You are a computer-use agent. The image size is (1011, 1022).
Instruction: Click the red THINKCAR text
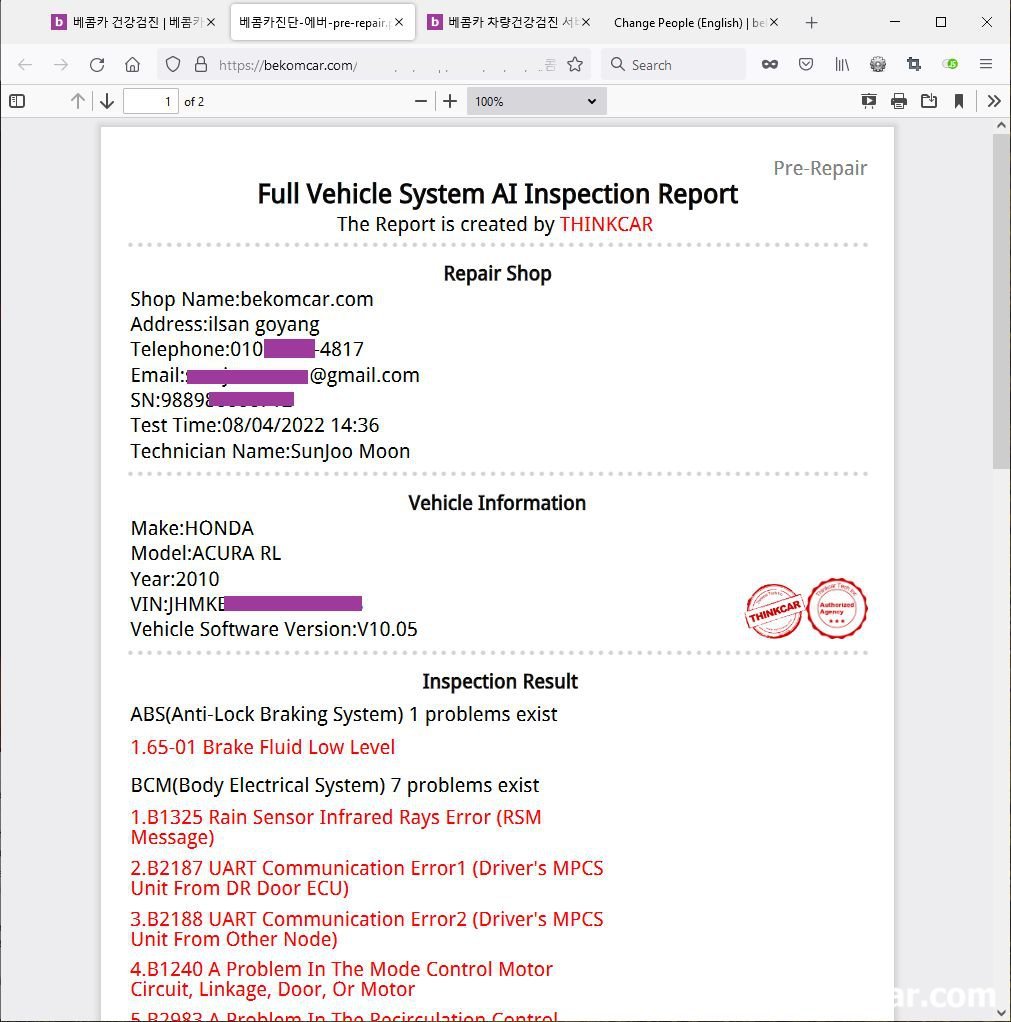606,224
